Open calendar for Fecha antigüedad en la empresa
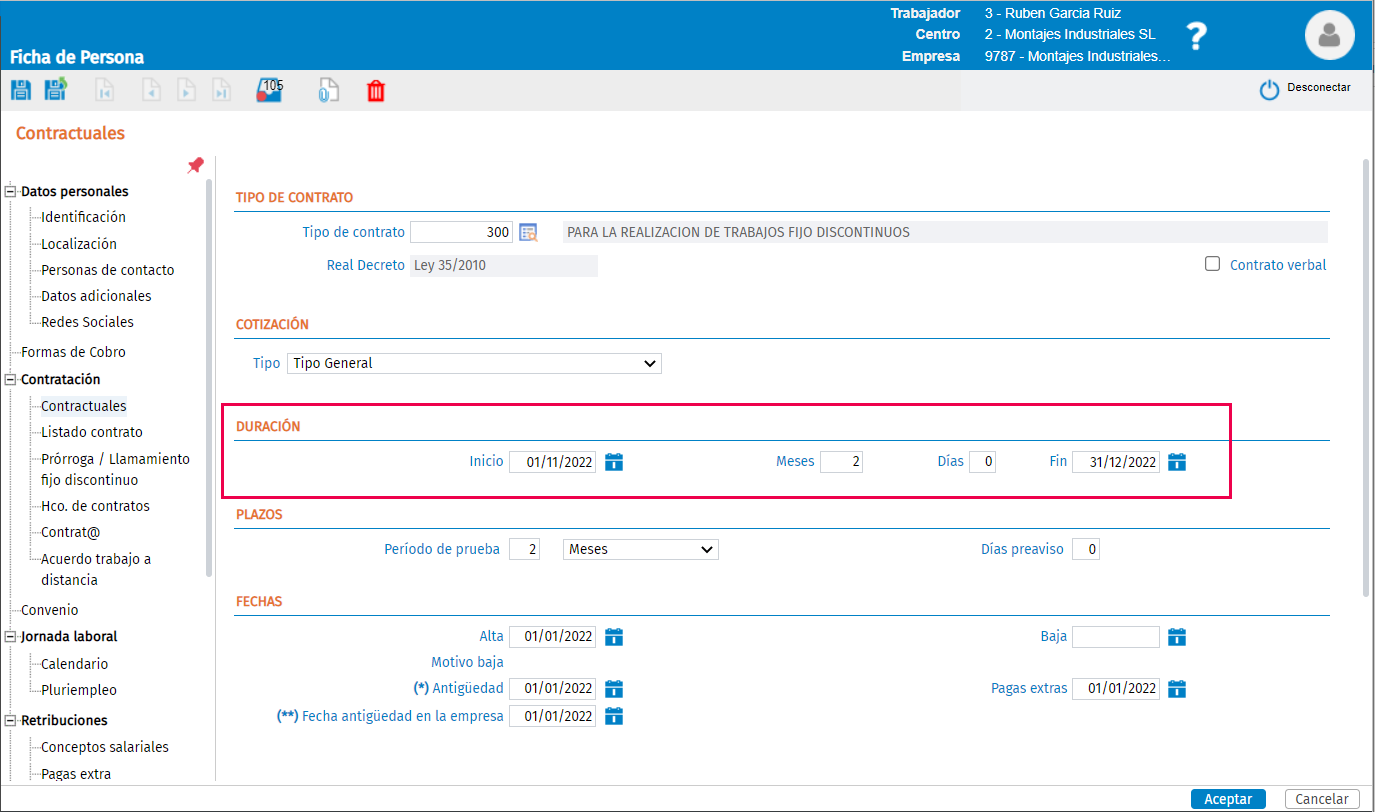Image resolution: width=1375 pixels, height=812 pixels. (x=614, y=716)
